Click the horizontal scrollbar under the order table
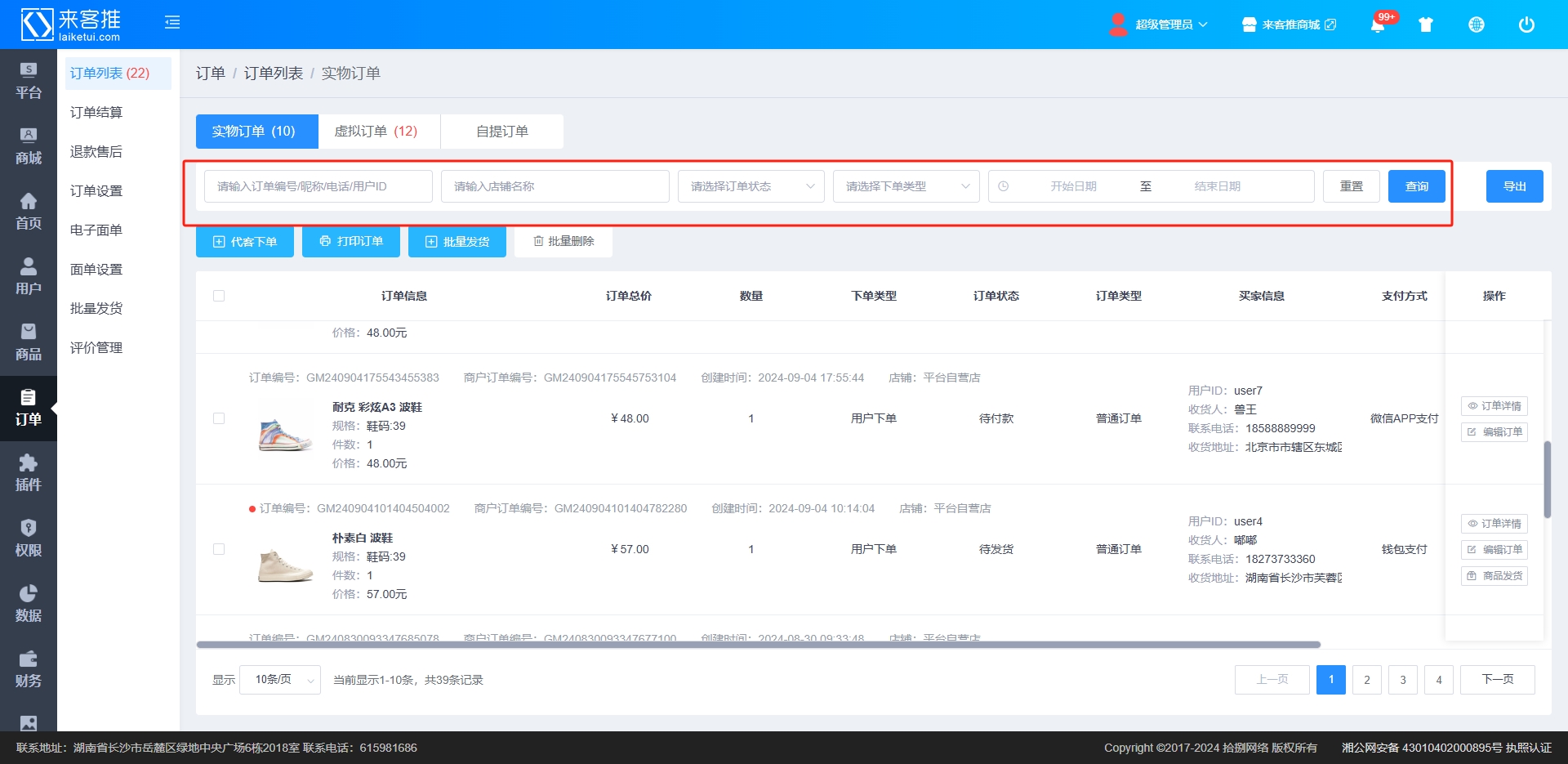Screen dimensions: 1568x764 click(758, 645)
